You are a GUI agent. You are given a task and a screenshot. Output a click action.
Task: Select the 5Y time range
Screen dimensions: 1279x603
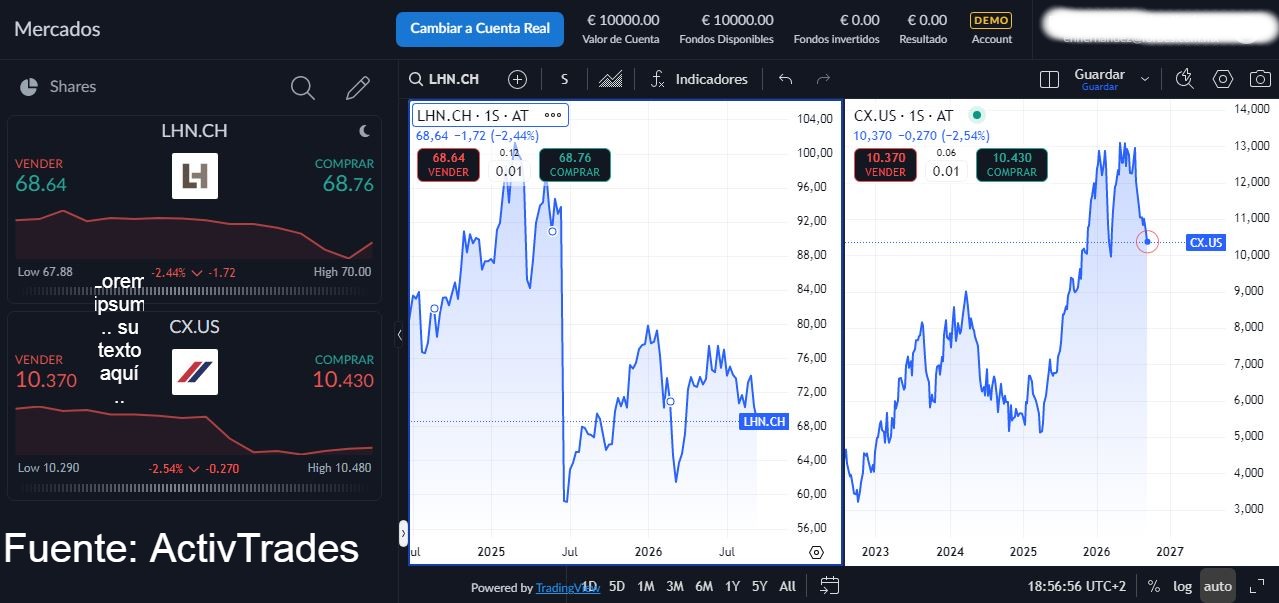[760, 586]
